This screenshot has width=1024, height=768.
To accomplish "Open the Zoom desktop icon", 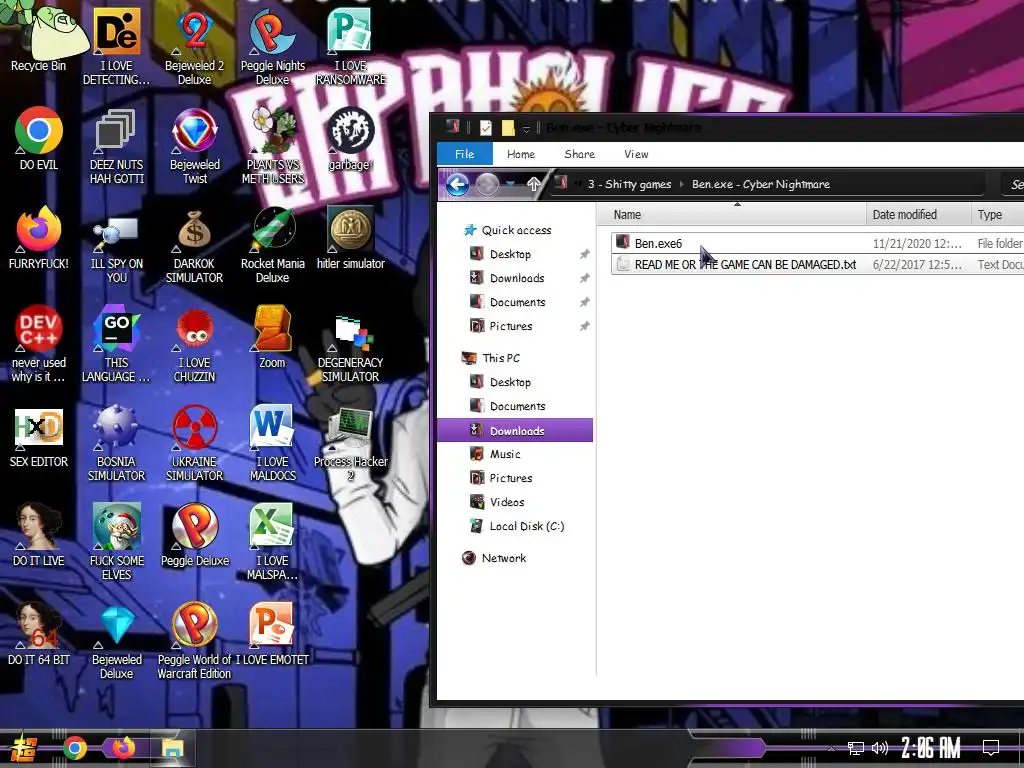I will (272, 337).
